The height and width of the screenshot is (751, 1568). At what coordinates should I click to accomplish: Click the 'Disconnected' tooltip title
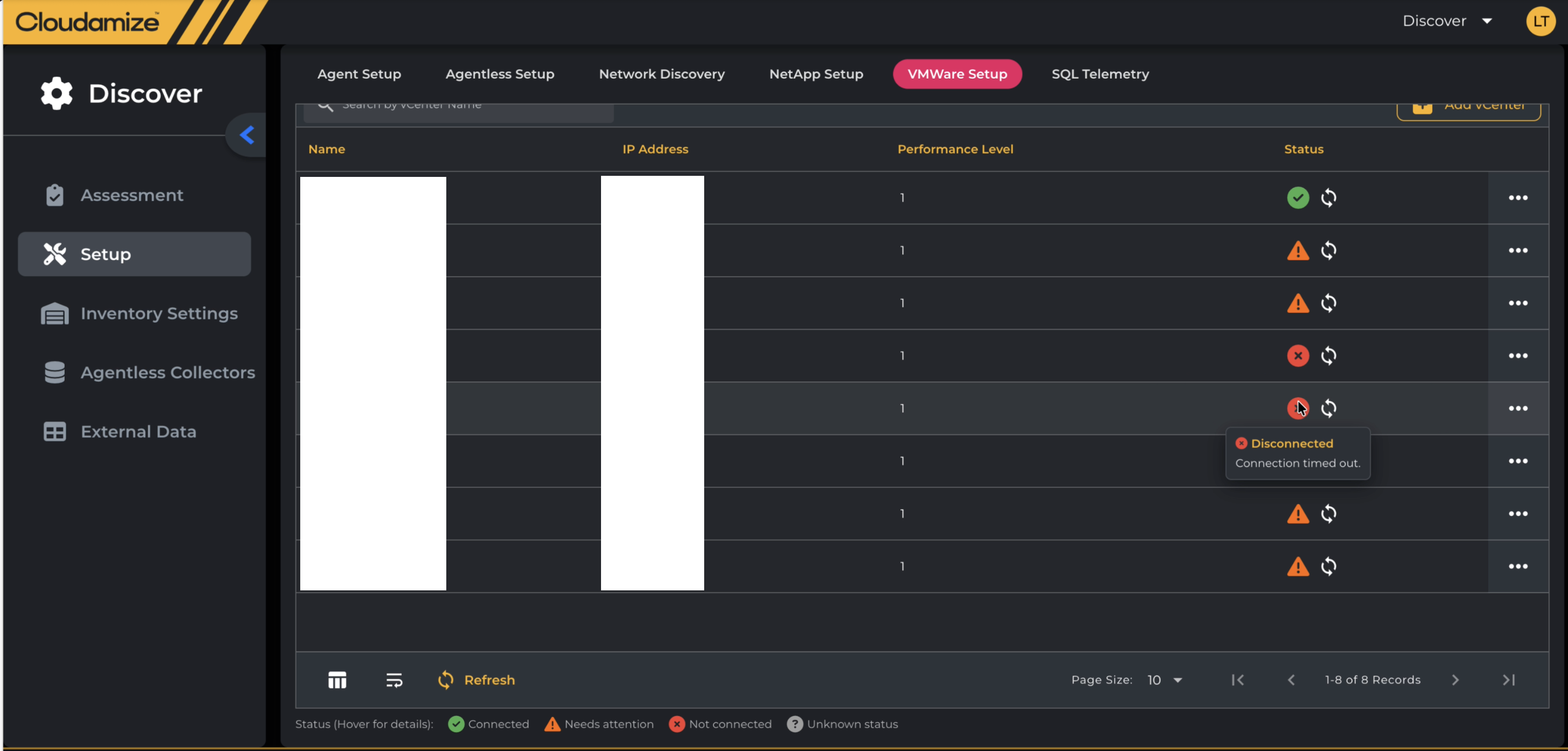pos(1292,443)
